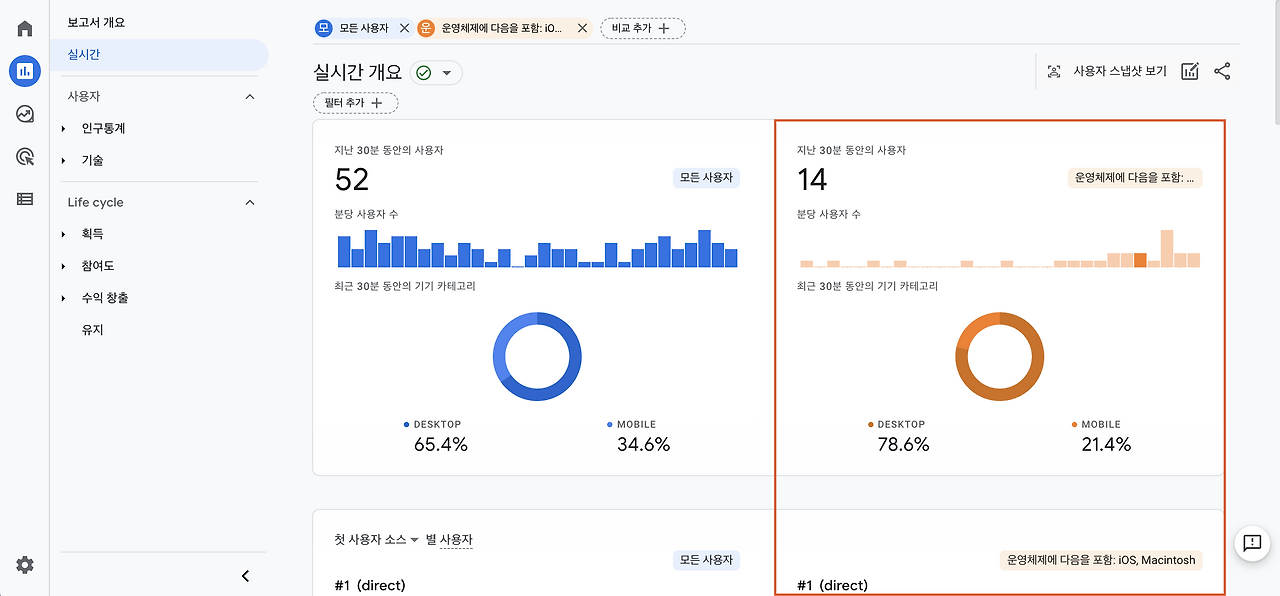
Task: Select the Reports bar-chart icon
Action: point(25,71)
